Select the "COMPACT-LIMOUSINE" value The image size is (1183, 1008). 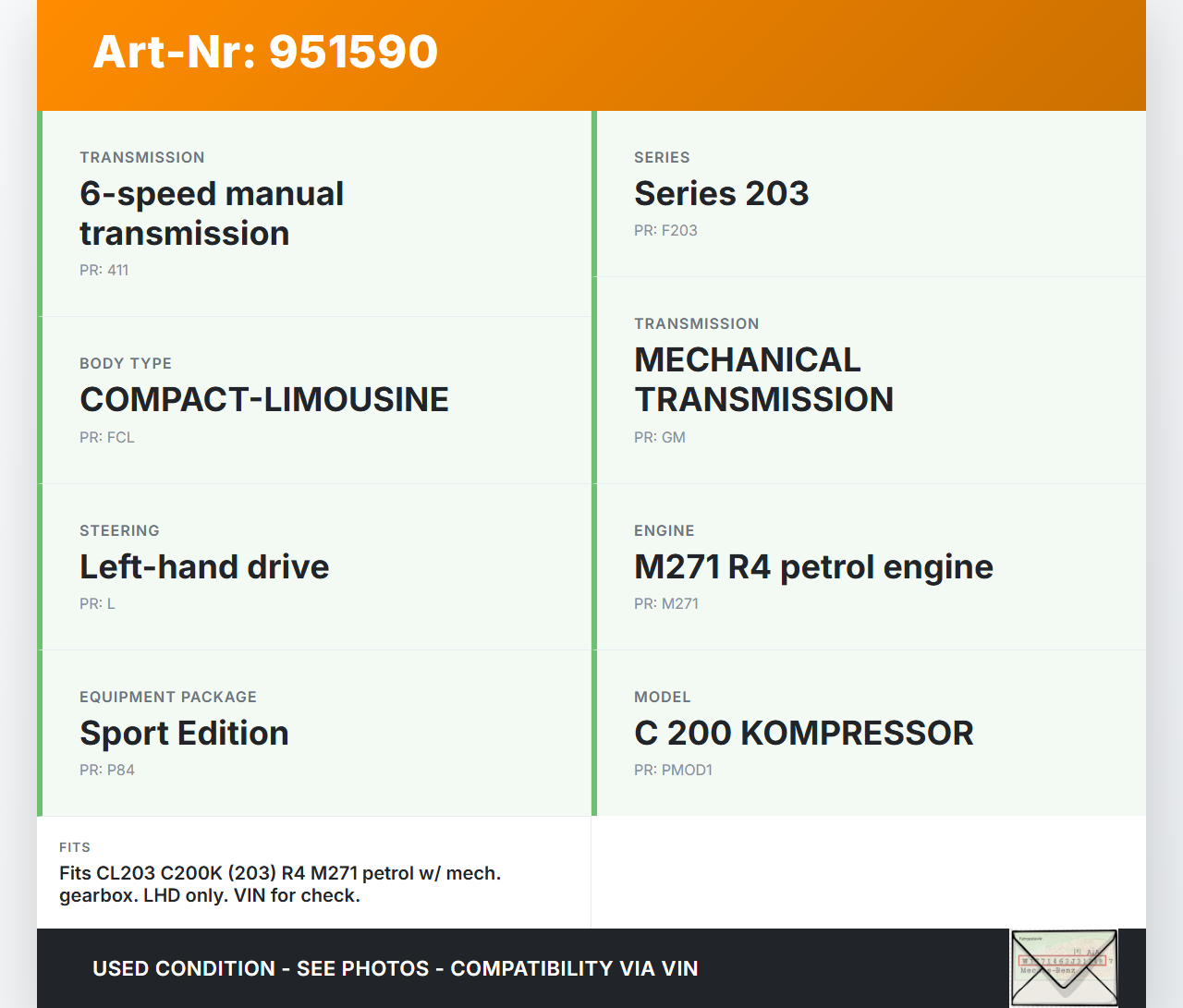click(x=264, y=400)
